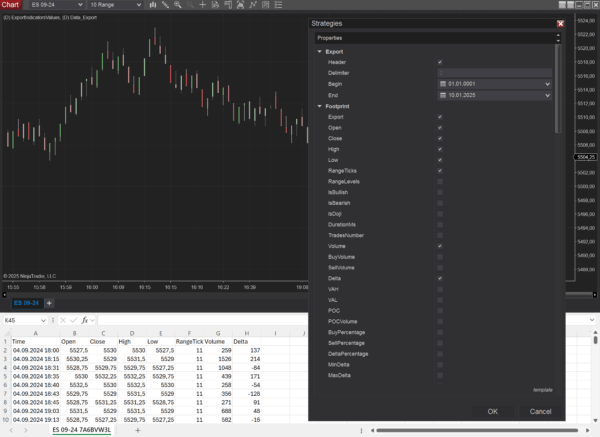Collapse the Footprint section

click(320, 106)
